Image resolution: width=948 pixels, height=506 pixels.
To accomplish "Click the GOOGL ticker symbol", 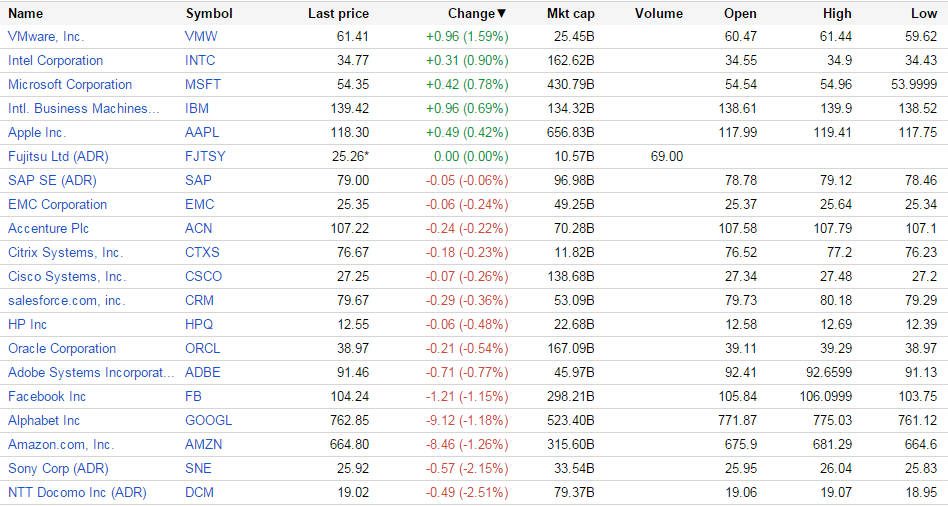I will click(208, 421).
